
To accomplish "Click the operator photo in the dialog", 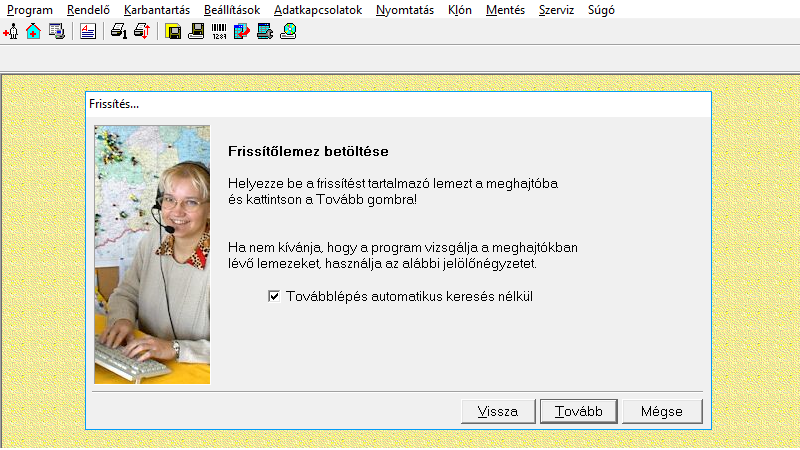I will pos(152,255).
